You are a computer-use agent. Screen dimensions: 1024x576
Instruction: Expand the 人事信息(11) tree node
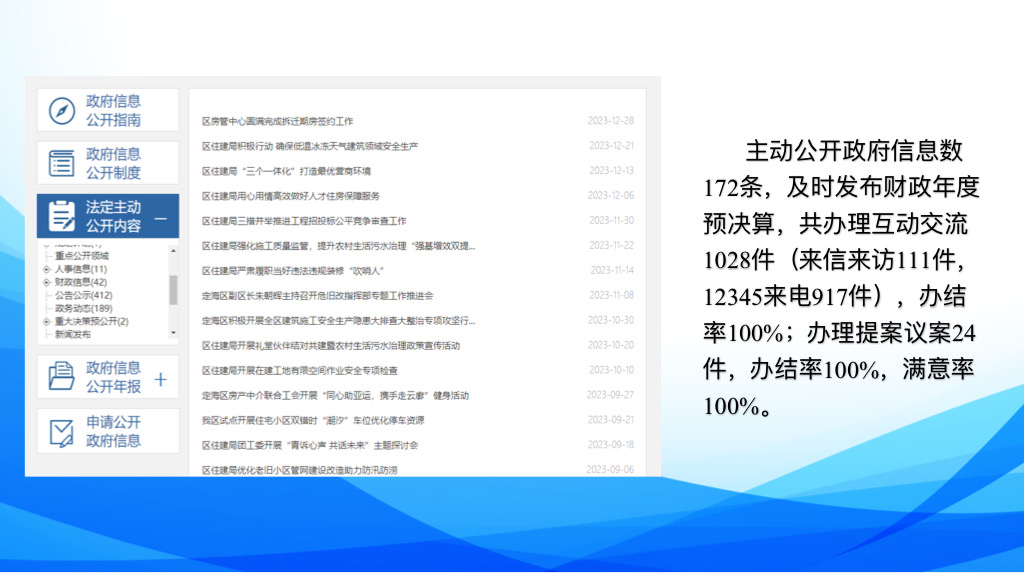[x=46, y=269]
